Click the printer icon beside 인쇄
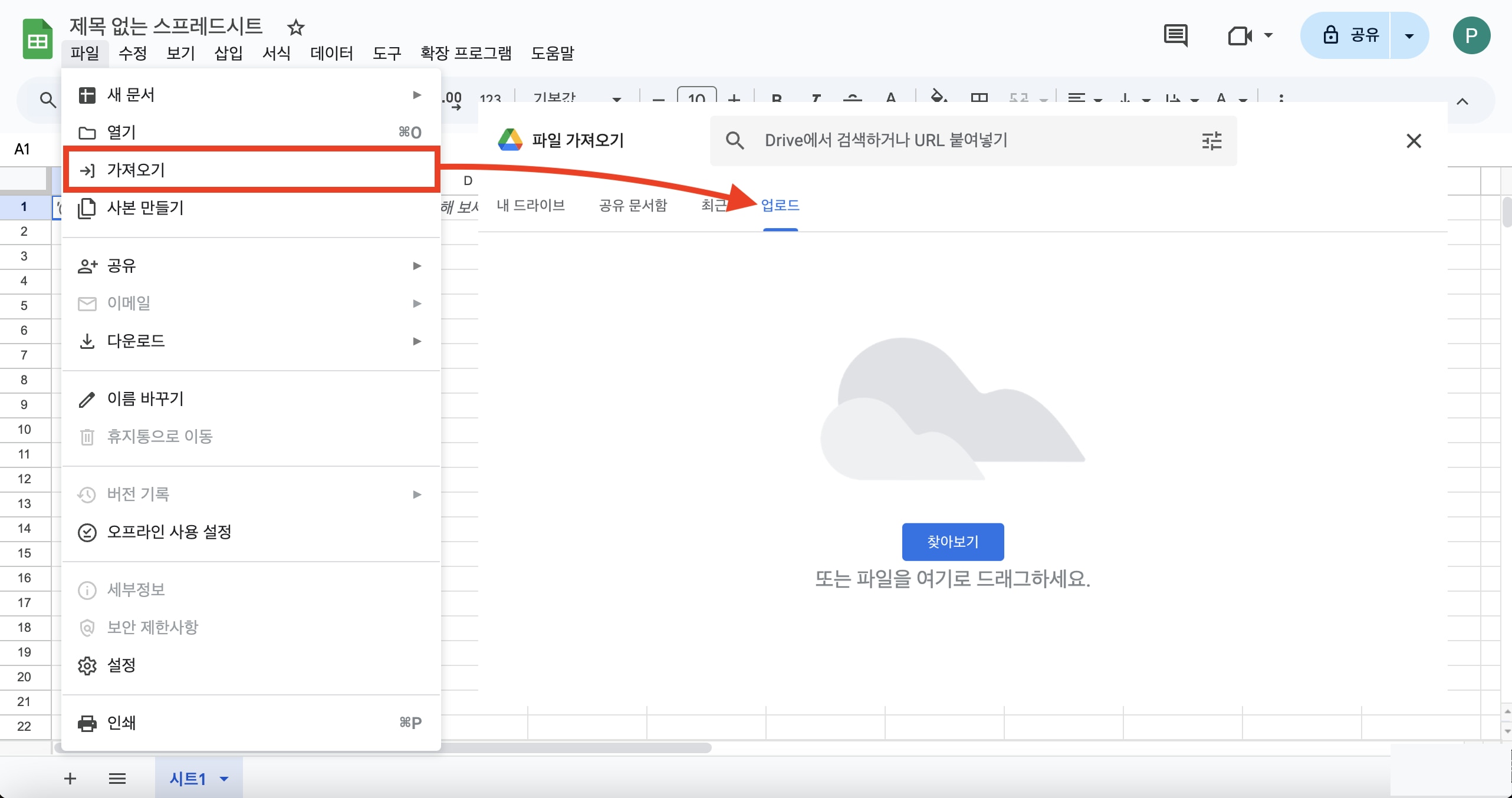 (x=87, y=723)
